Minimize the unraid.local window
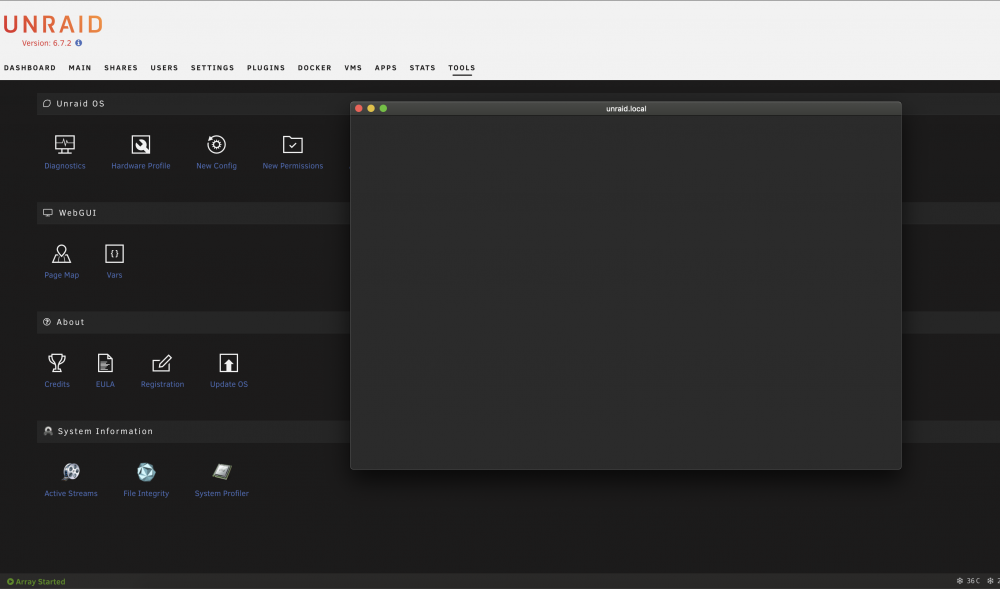This screenshot has height=589, width=1000. pos(371,108)
